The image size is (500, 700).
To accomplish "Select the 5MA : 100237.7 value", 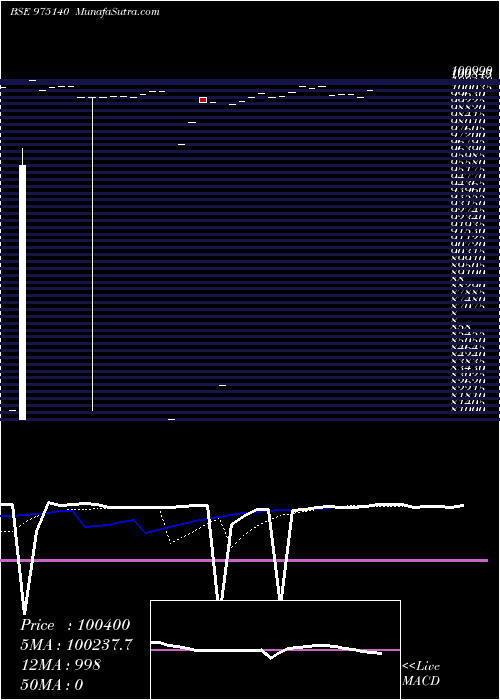I will coord(77,645).
